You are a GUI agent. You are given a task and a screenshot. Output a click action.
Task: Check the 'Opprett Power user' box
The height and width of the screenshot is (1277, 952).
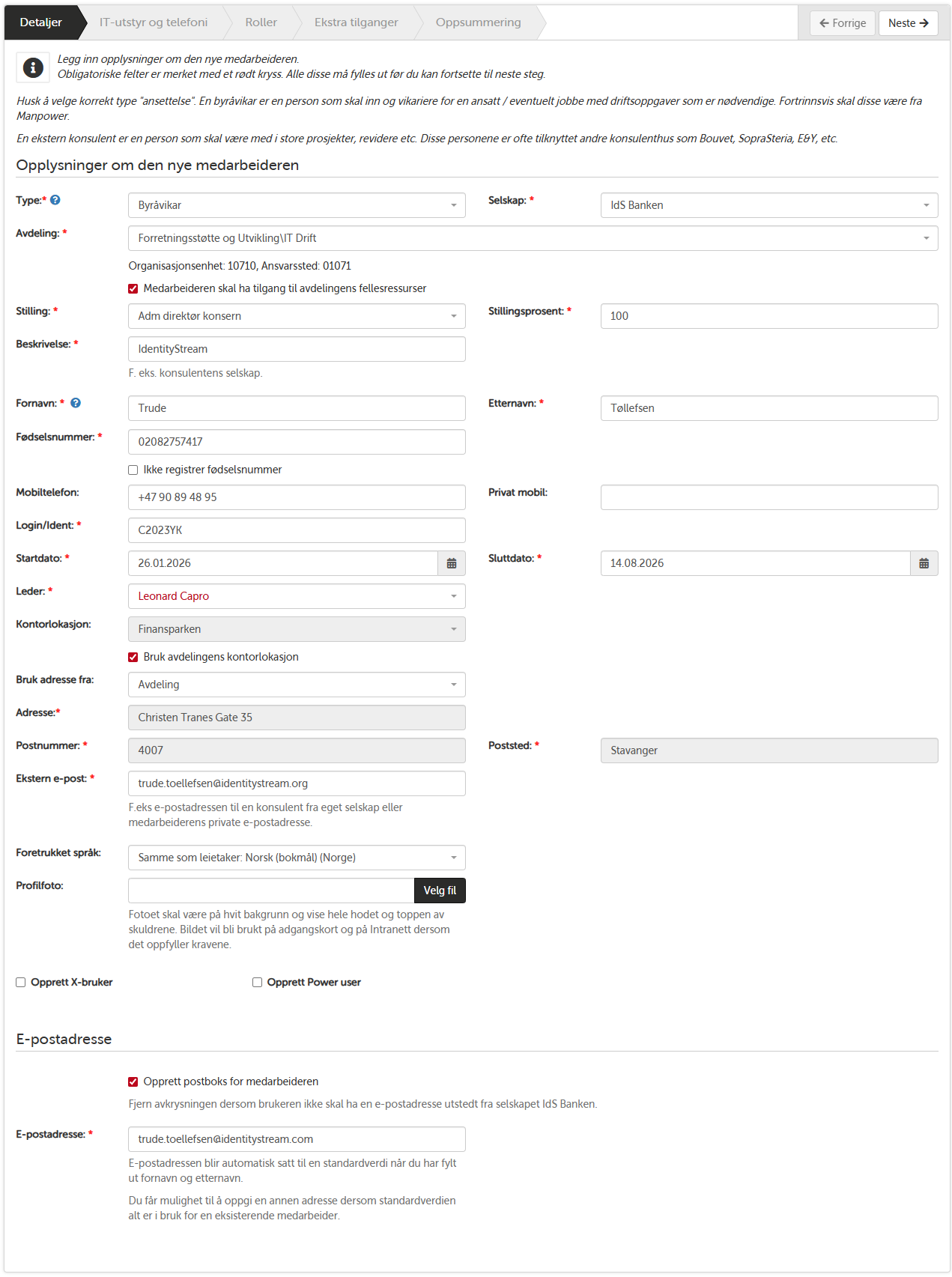(x=258, y=982)
